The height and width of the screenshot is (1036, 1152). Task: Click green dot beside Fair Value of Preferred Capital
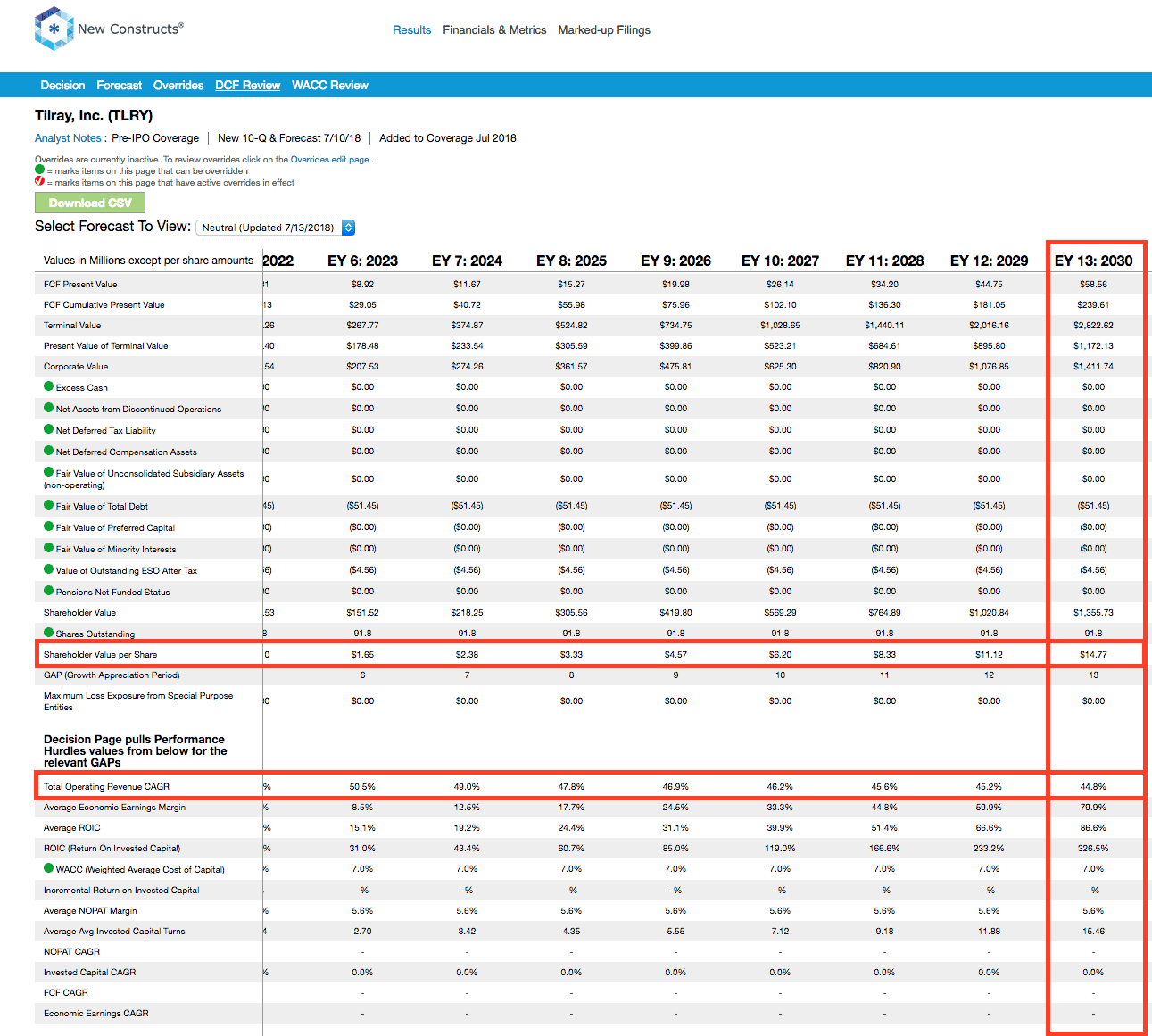(49, 526)
